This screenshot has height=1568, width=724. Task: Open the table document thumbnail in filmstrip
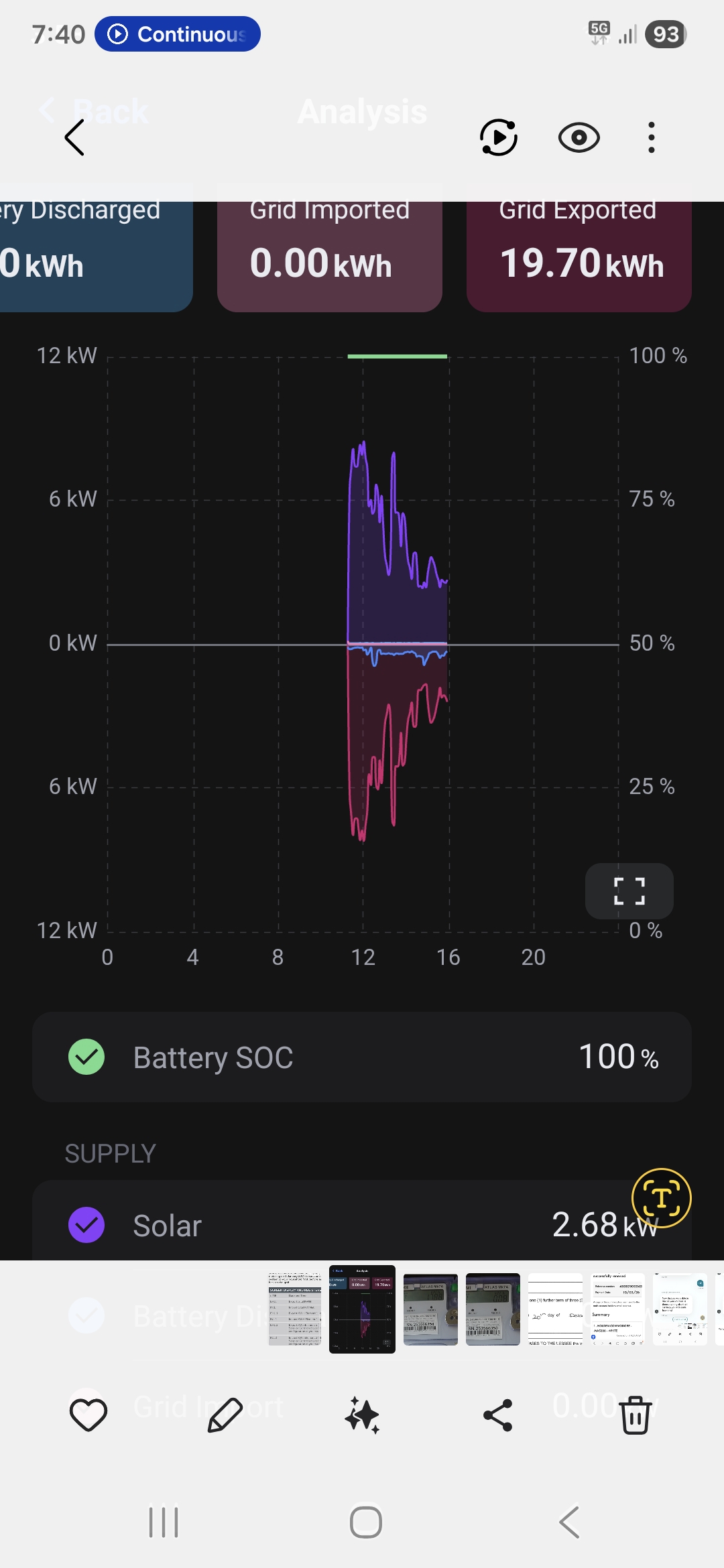(295, 1309)
